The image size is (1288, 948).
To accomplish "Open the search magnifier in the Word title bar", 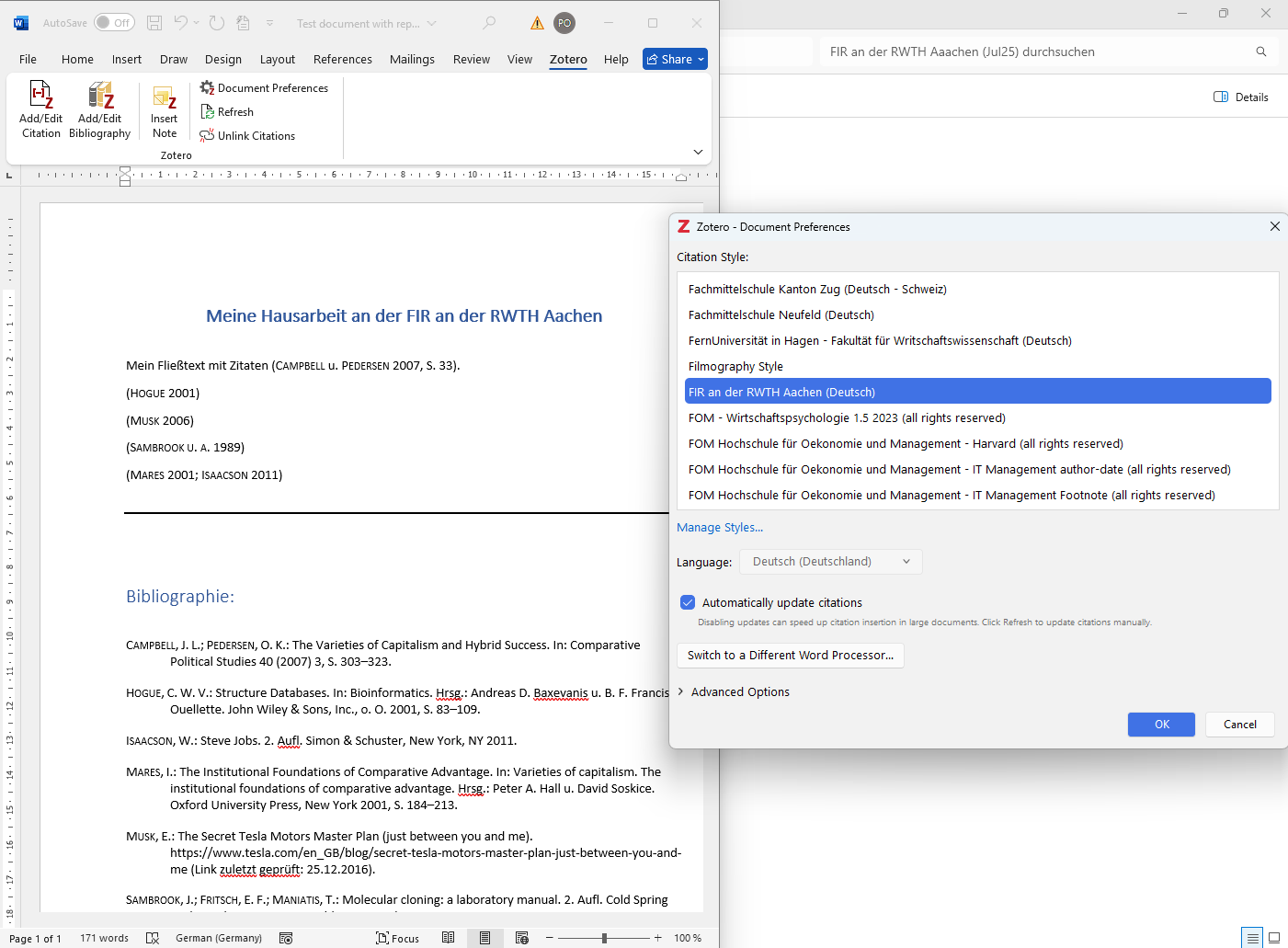I will [489, 23].
